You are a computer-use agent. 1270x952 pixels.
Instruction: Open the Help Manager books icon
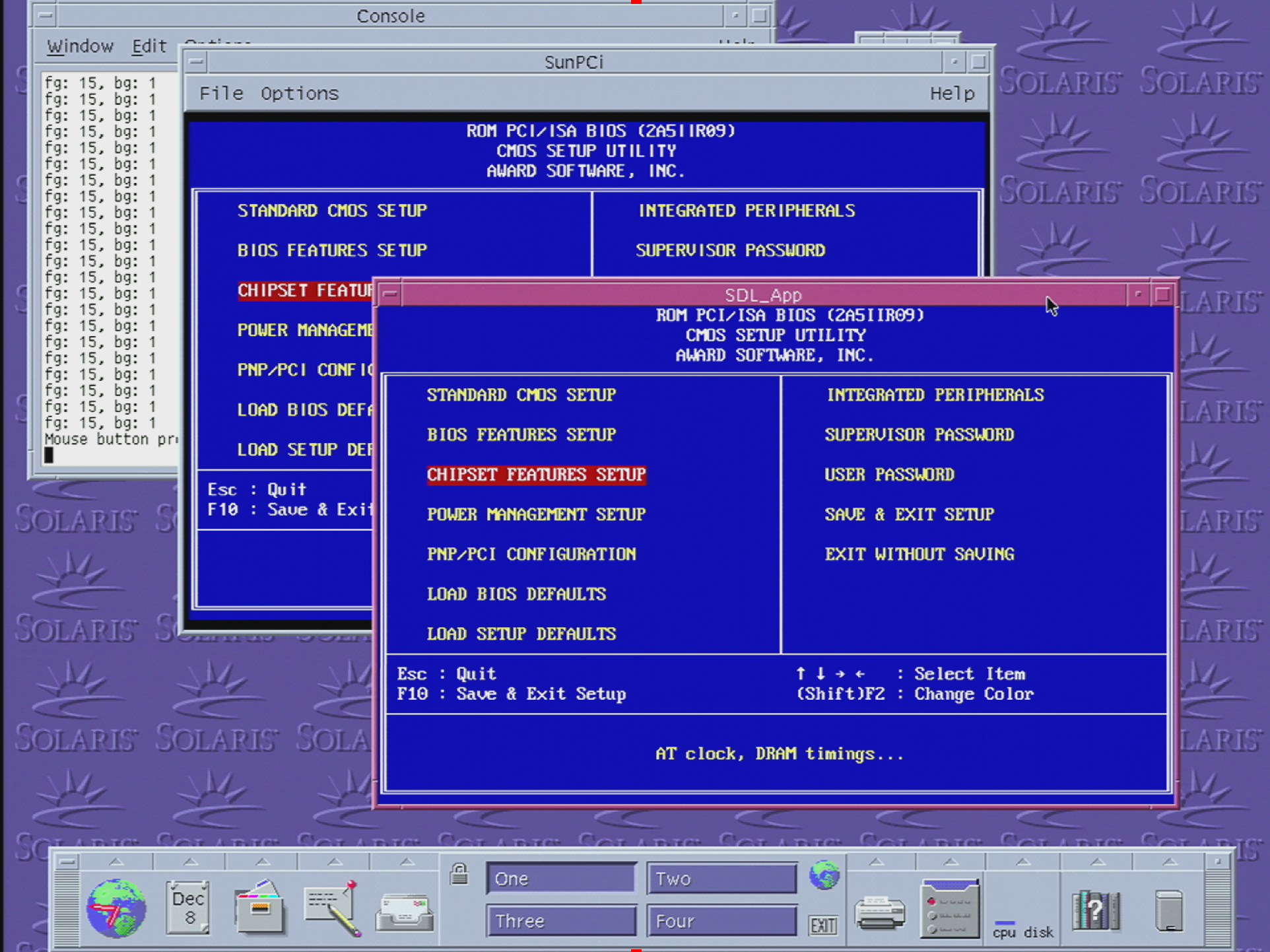(1095, 910)
